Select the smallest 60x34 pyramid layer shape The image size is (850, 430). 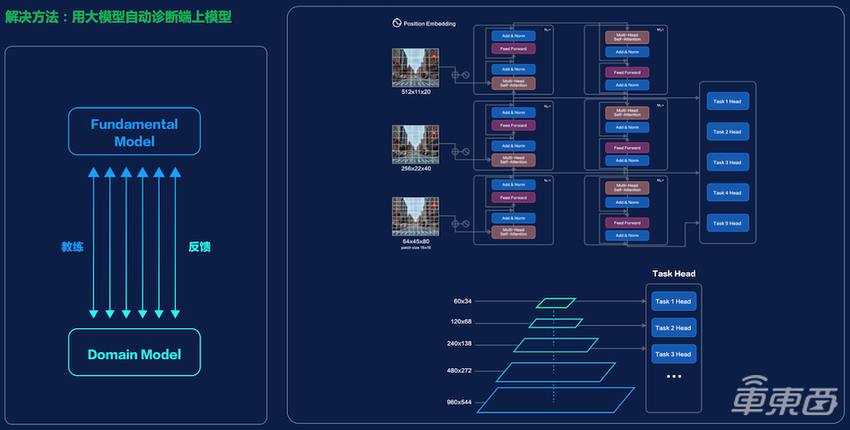(x=555, y=302)
